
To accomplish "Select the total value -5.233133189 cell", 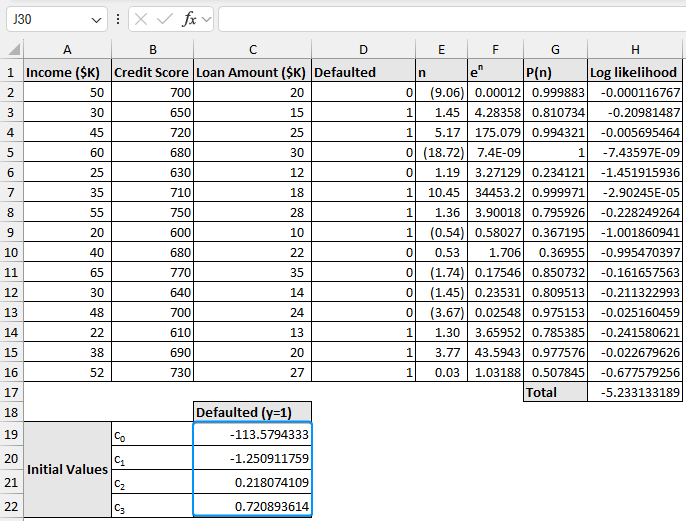I will pos(635,392).
